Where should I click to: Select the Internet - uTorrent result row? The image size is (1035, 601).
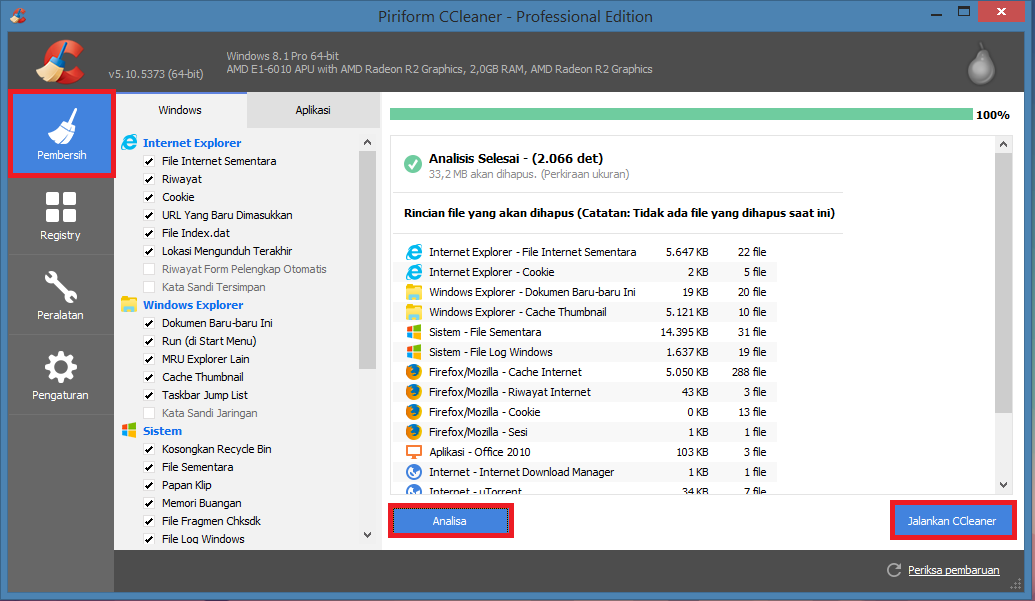585,490
